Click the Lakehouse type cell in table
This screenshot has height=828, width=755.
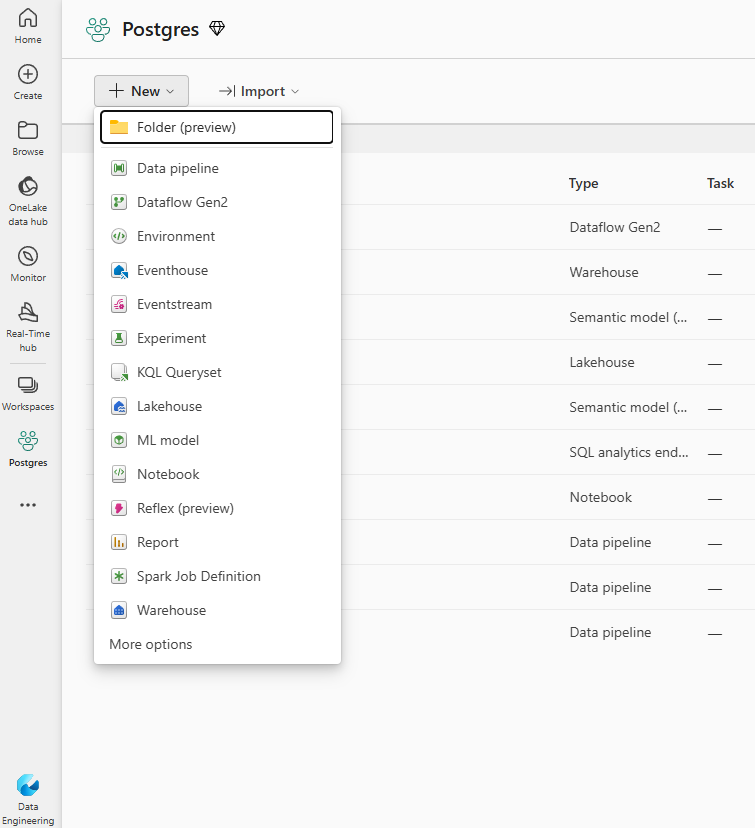602,362
